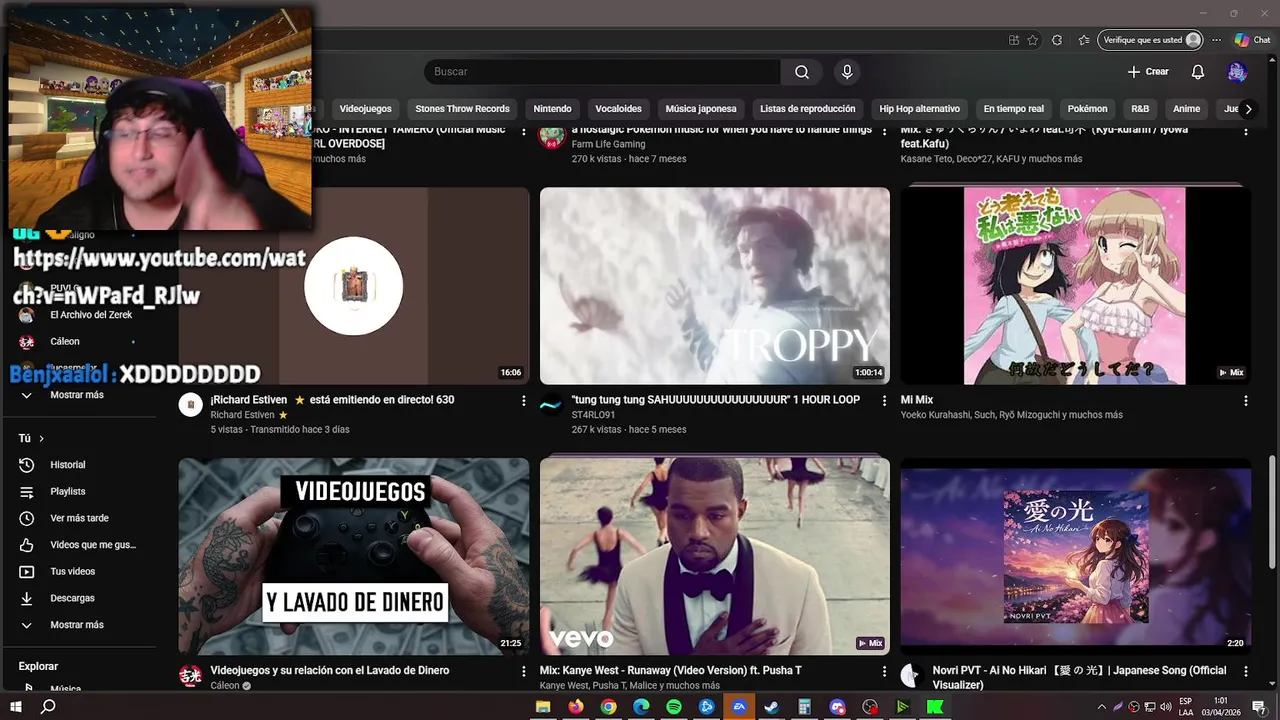Click the Farm Life Gaming channel link
The height and width of the screenshot is (720, 1280).
tap(608, 144)
